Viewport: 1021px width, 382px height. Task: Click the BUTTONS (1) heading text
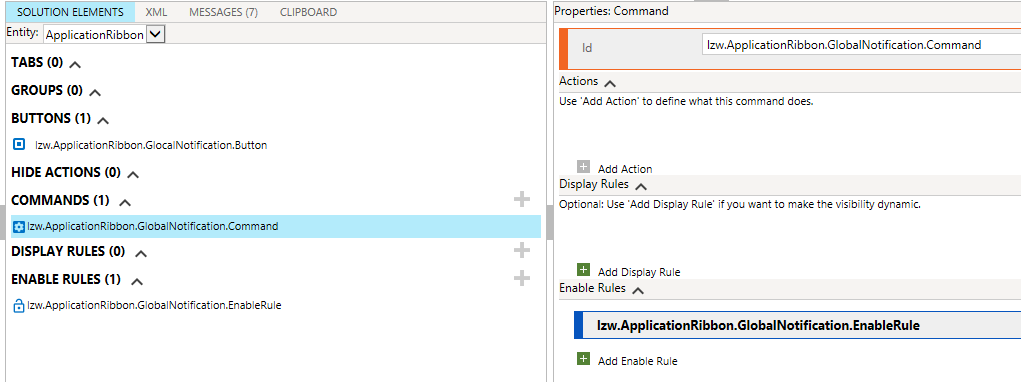point(51,118)
